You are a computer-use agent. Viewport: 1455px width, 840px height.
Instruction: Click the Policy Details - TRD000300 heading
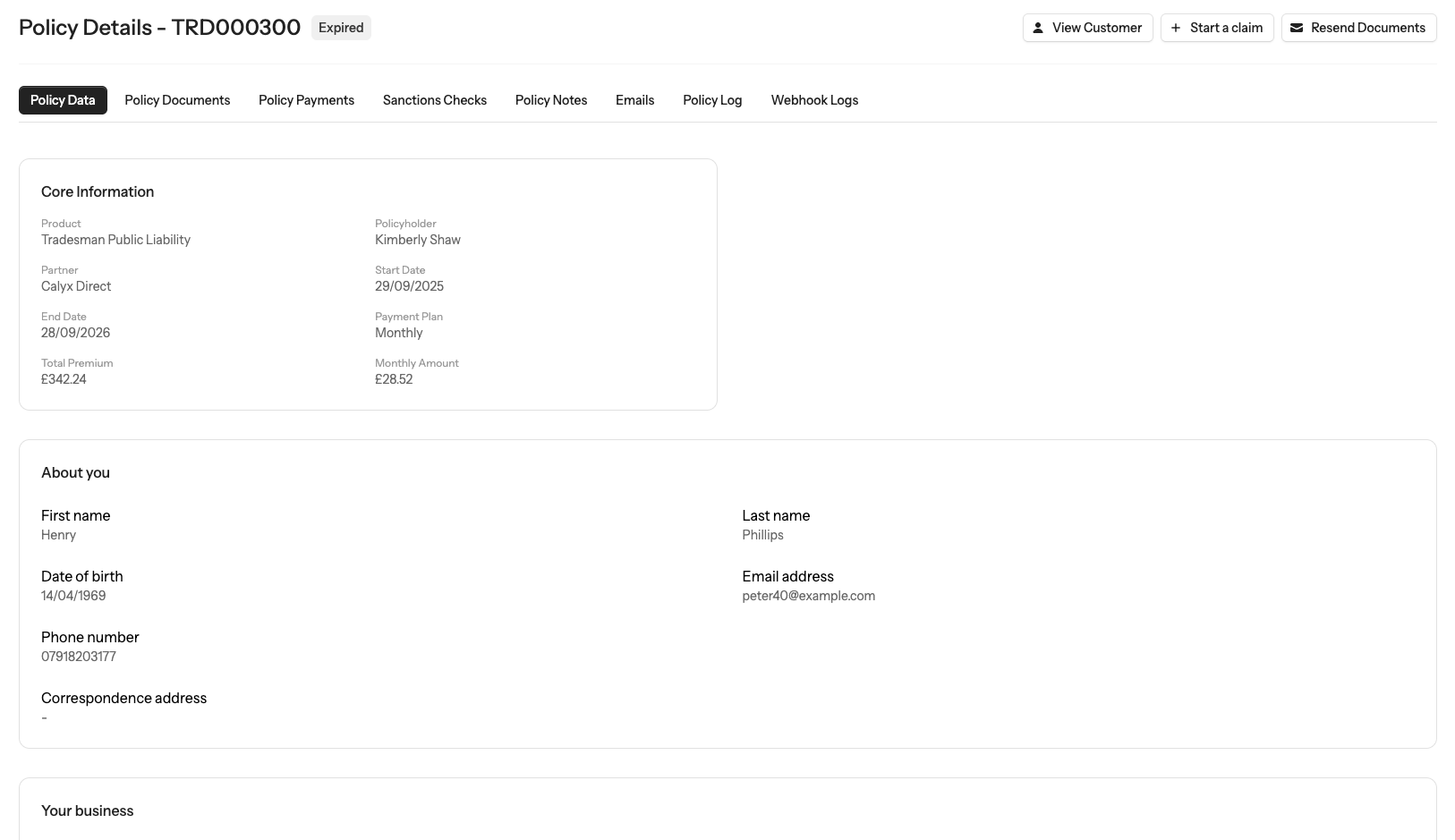pyautogui.click(x=159, y=28)
